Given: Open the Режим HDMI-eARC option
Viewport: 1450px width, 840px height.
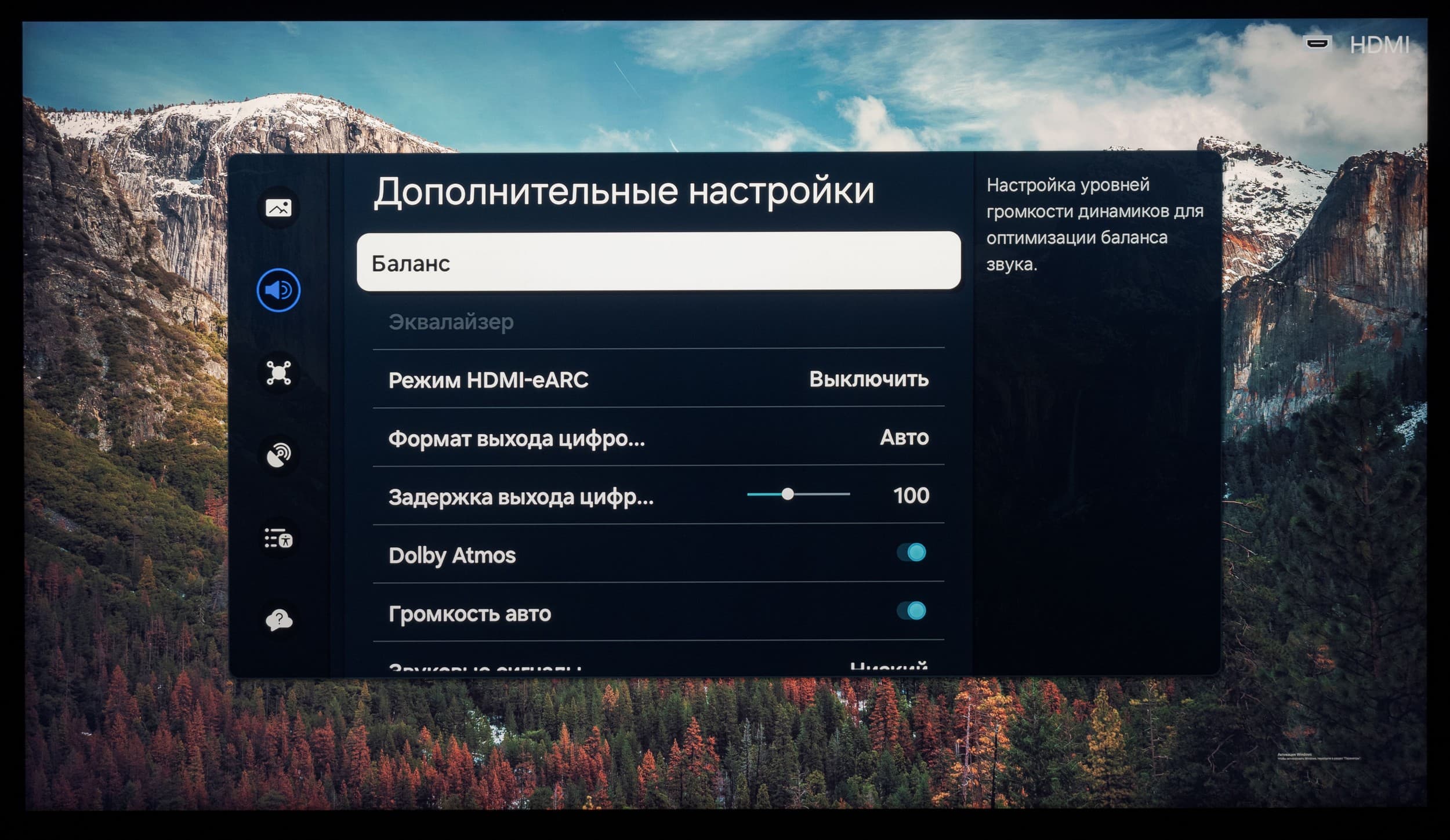Looking at the screenshot, I should pyautogui.click(x=488, y=380).
